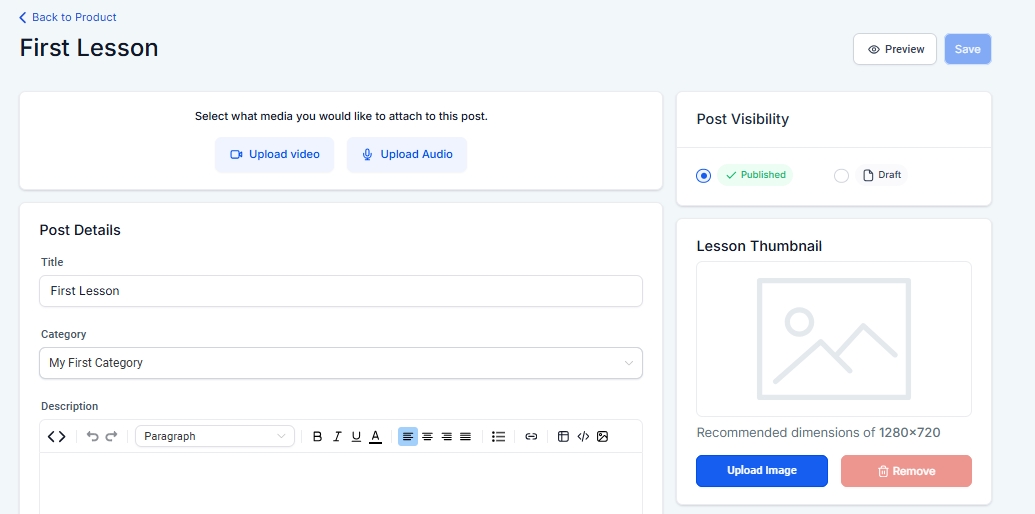Apply bold formatting in description editor
Viewport: 1035px width, 514px height.
[x=318, y=437]
